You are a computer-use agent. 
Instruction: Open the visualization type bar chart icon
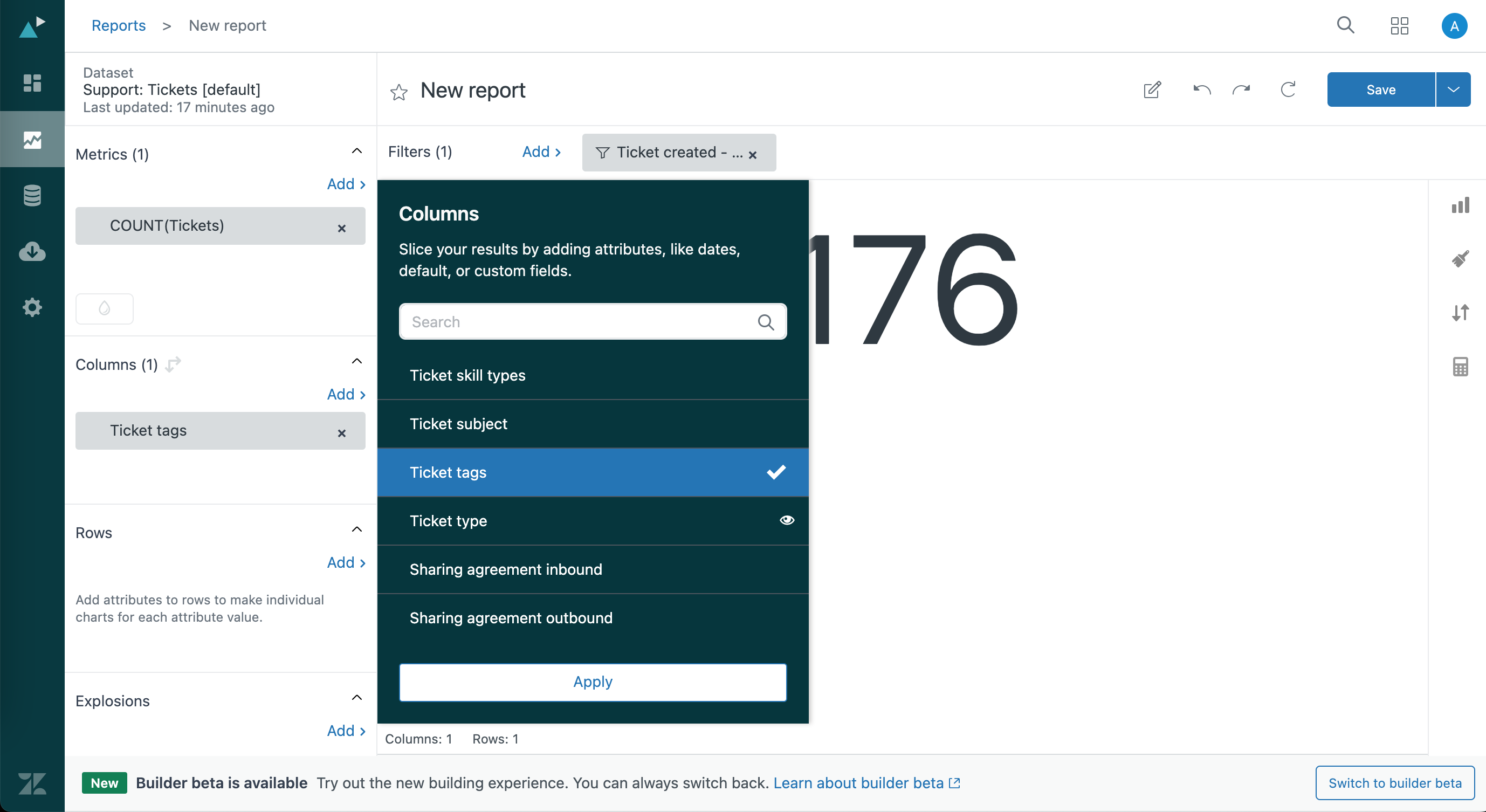[x=1460, y=205]
